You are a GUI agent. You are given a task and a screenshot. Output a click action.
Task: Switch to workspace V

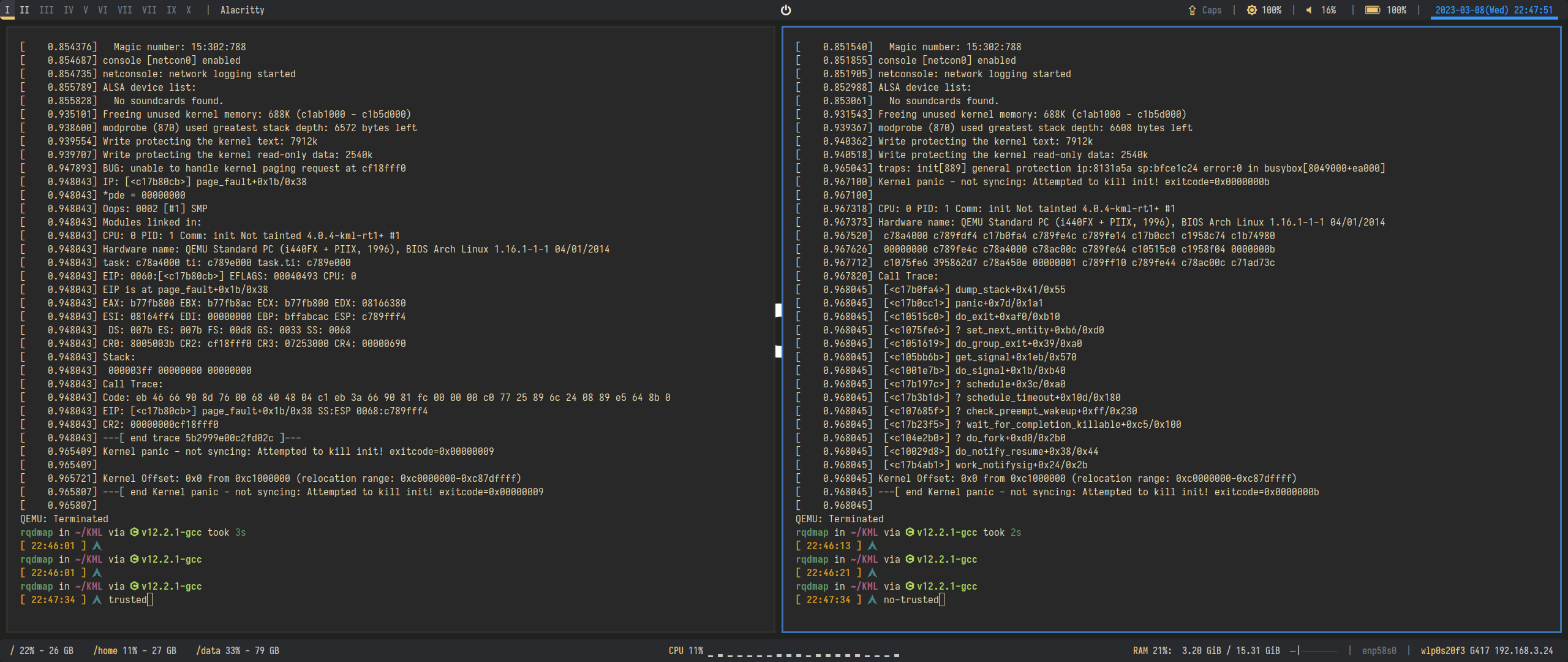(x=86, y=10)
